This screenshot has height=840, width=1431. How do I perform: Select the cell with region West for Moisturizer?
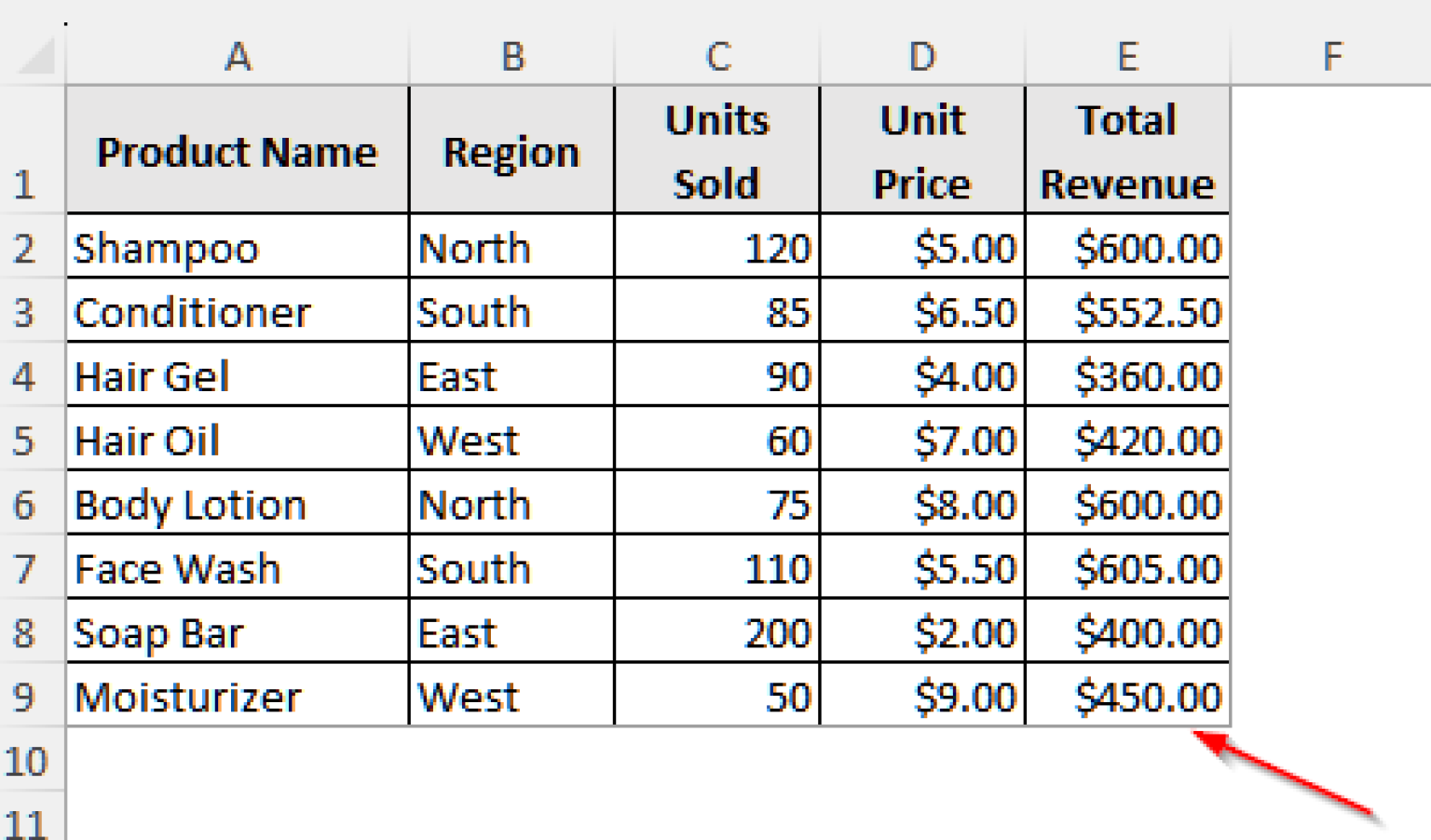click(511, 696)
